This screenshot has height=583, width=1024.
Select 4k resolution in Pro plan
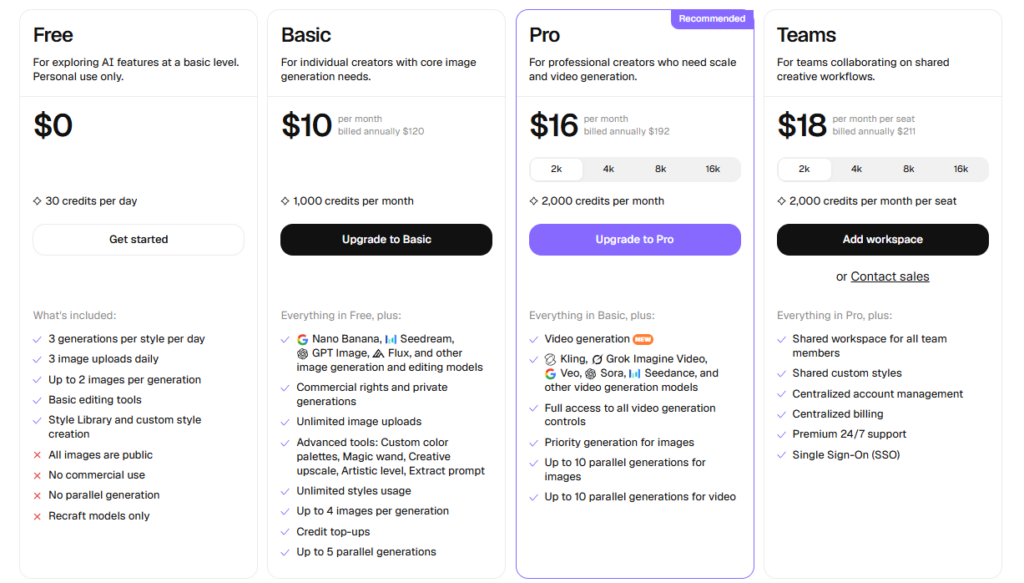(x=608, y=169)
